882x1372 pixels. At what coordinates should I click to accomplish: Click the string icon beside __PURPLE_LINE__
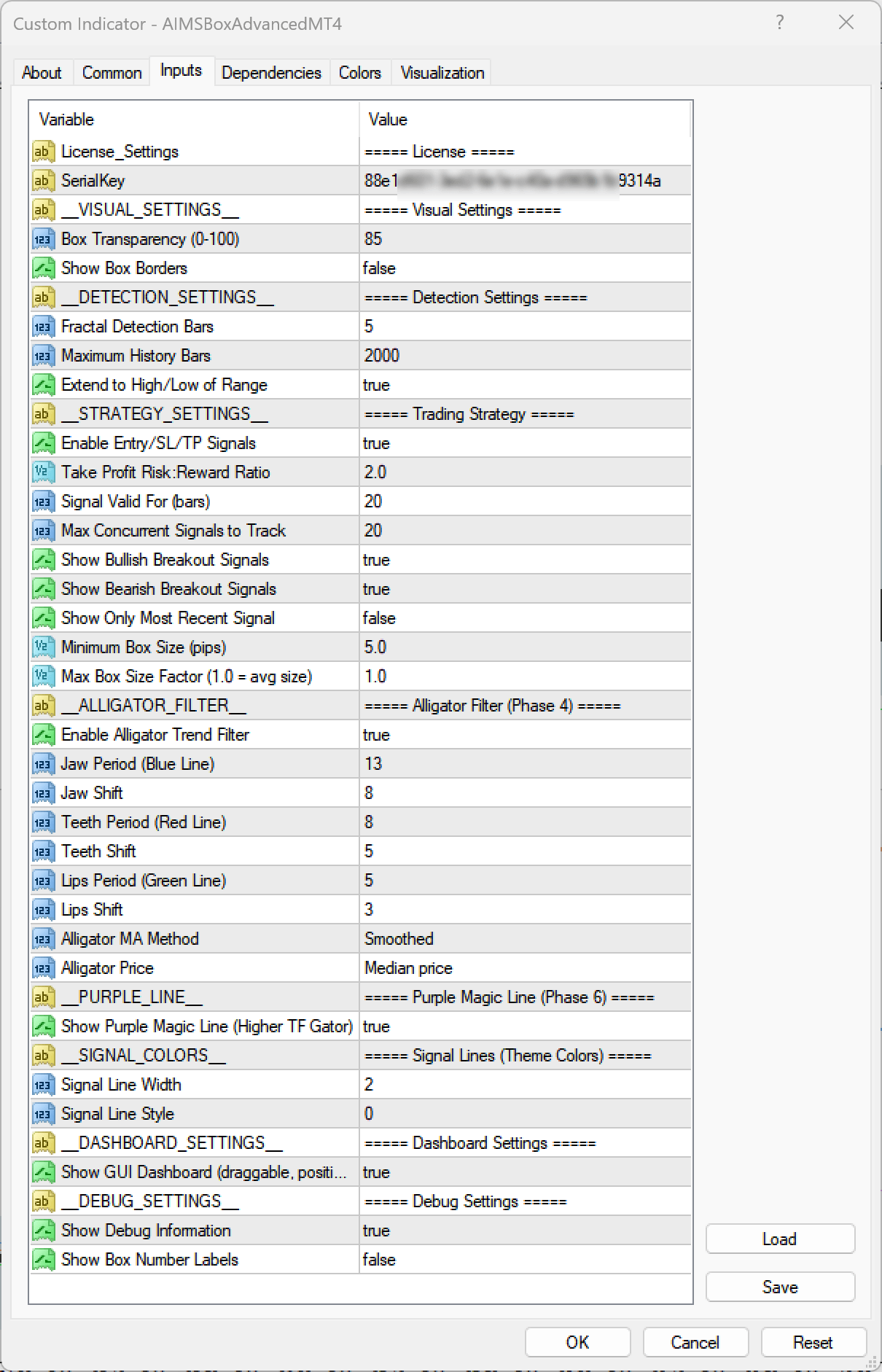tap(44, 997)
